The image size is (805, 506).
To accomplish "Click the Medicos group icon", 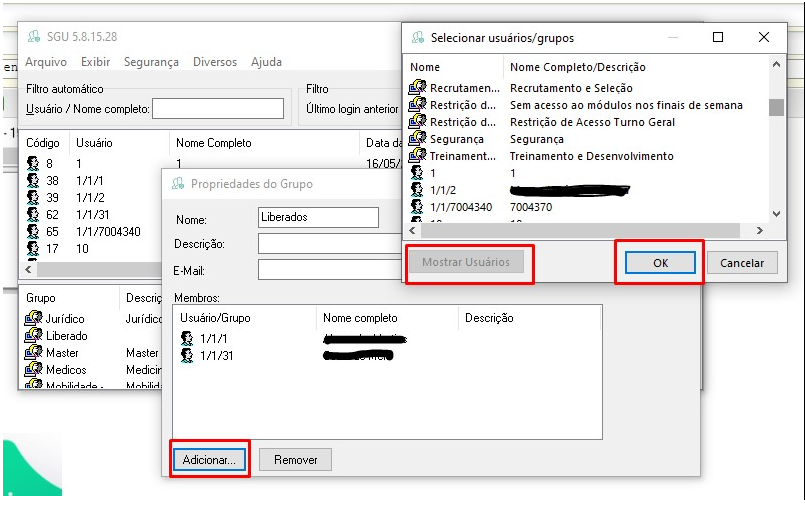I will click(x=33, y=370).
